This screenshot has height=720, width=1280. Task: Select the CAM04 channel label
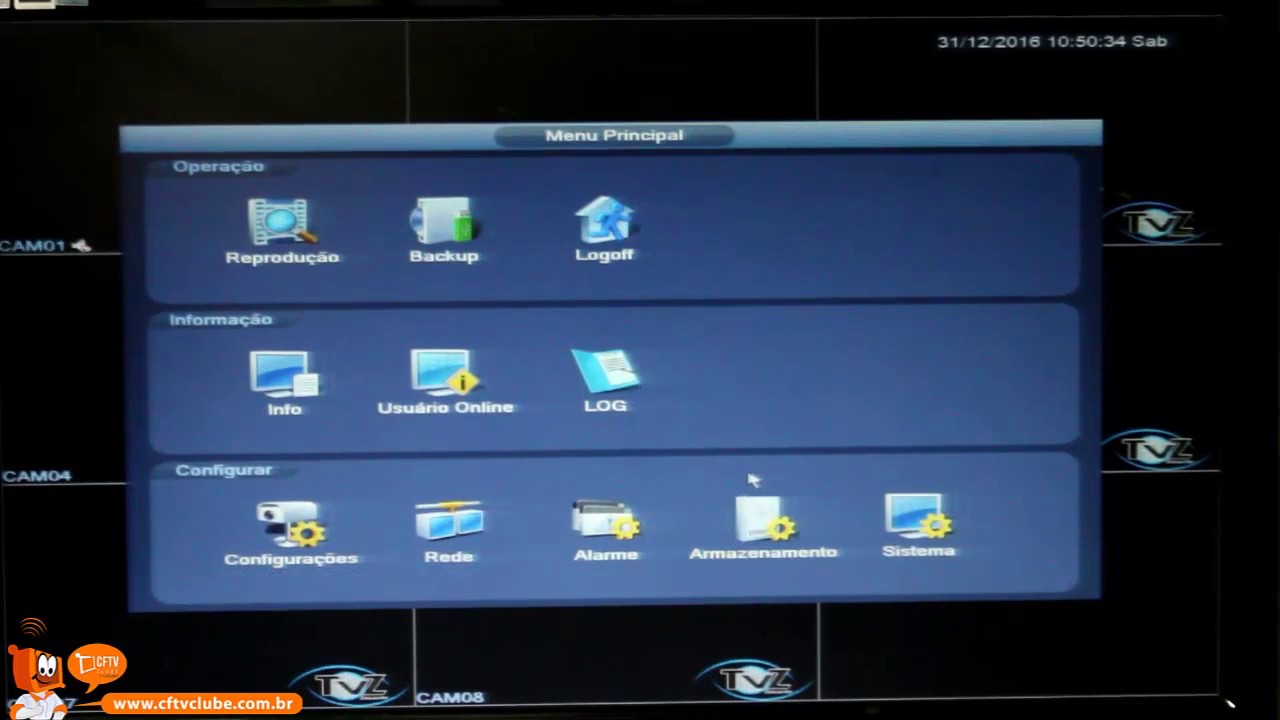tap(37, 476)
